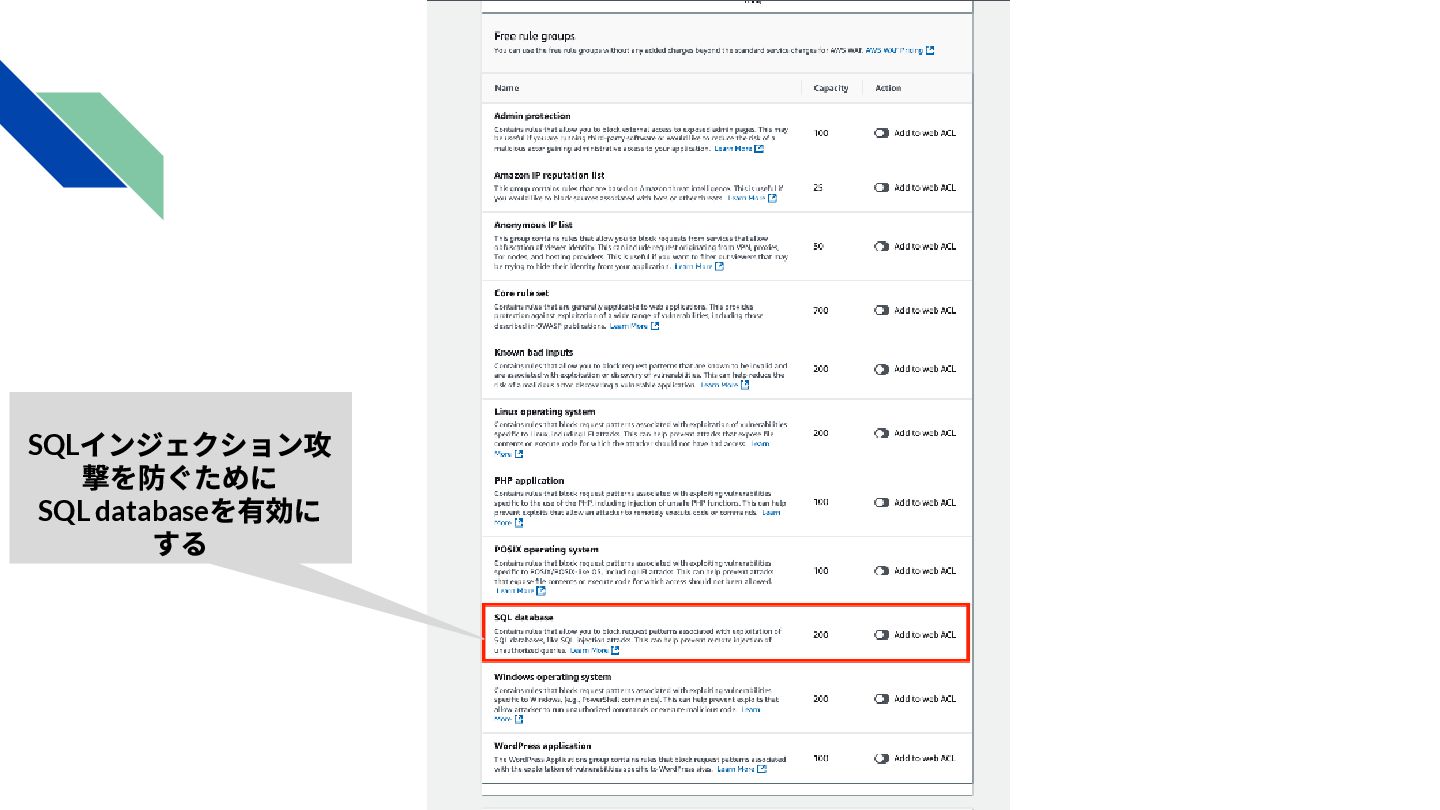Select the WordPress application rule name
Screen dimensions: 1440x810
(543, 746)
